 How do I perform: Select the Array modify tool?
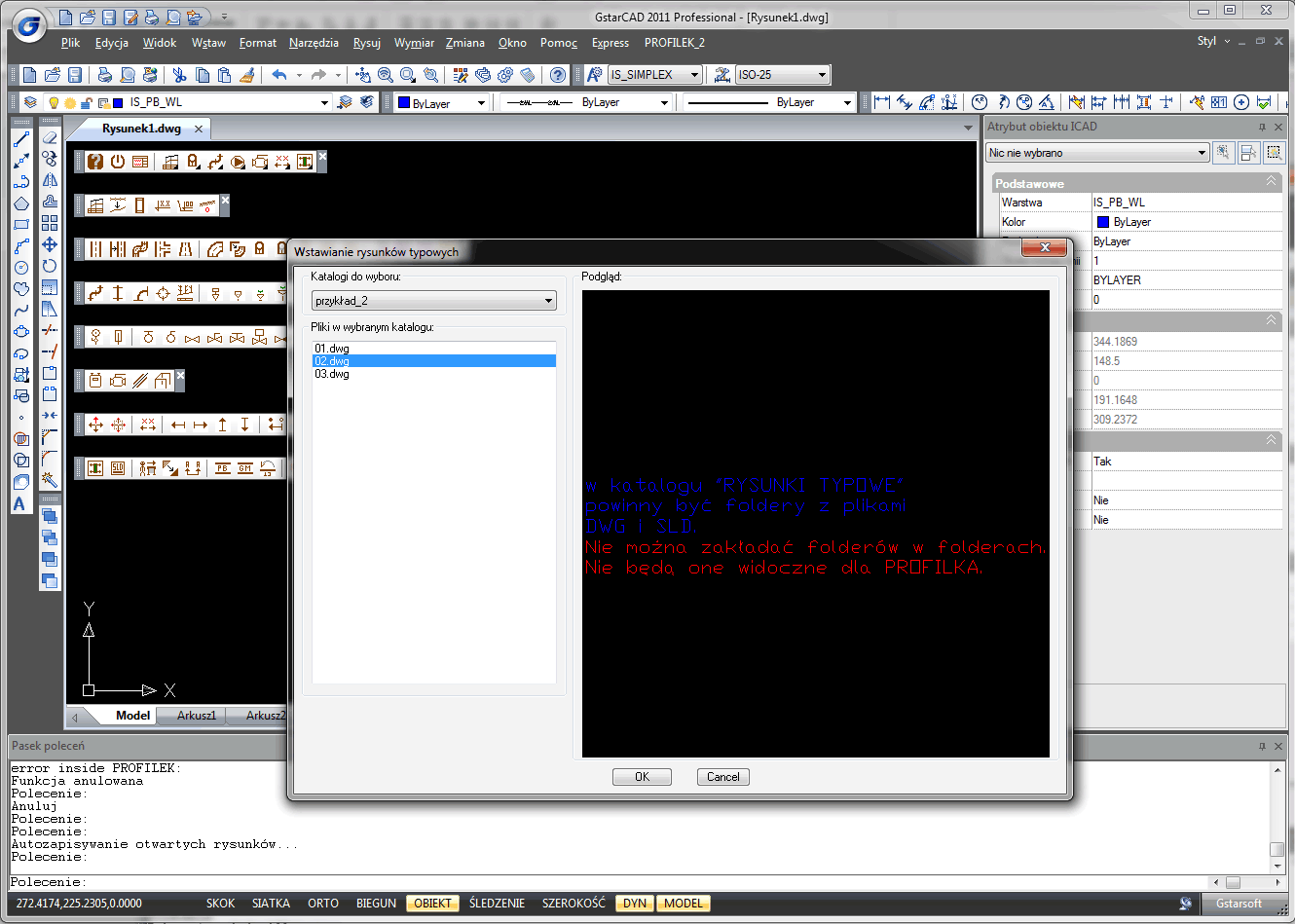tap(50, 223)
